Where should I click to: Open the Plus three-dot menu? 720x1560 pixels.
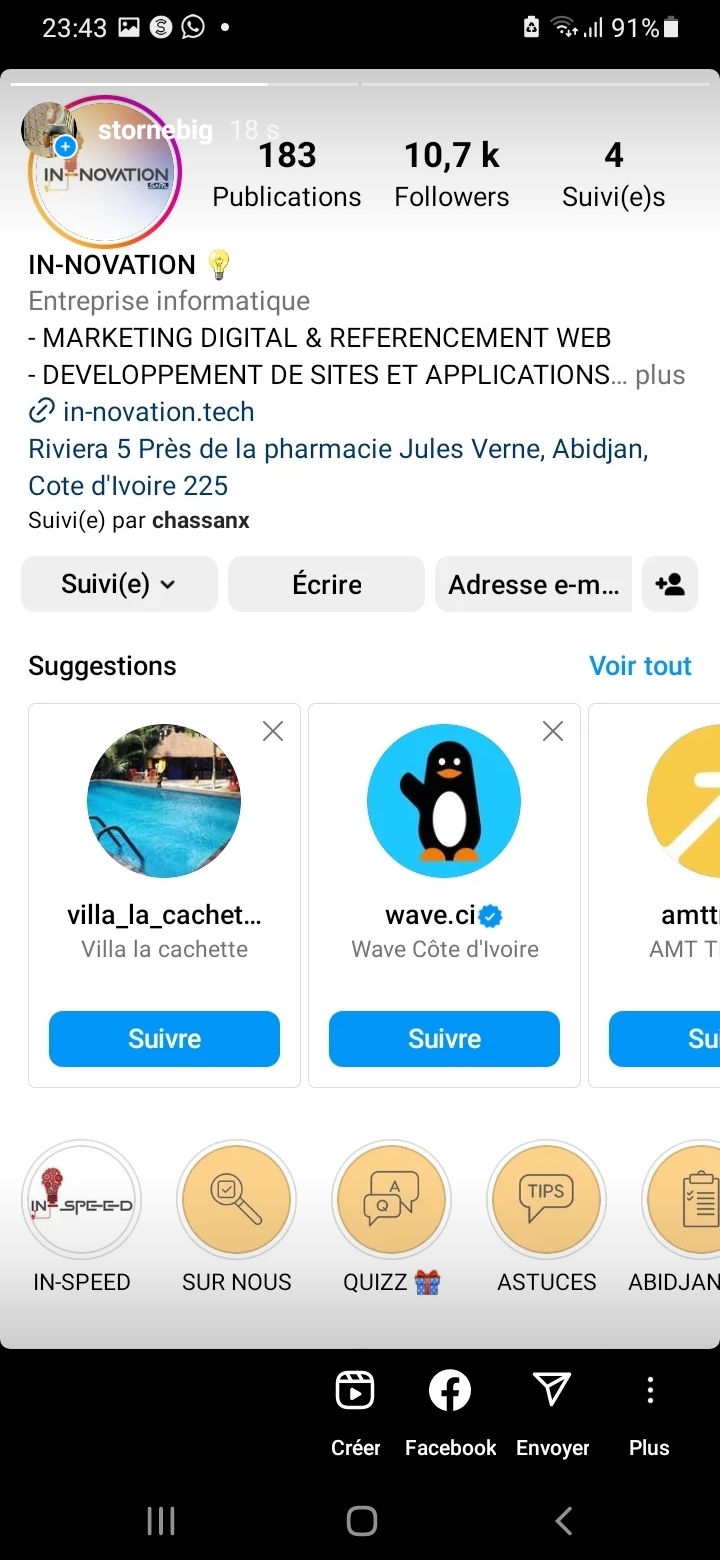tap(649, 1390)
